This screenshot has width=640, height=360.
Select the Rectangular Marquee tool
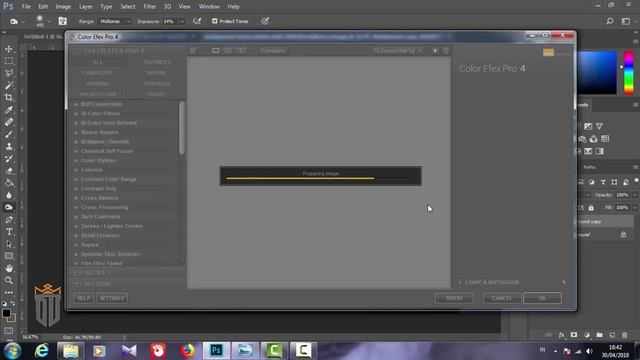(x=9, y=61)
